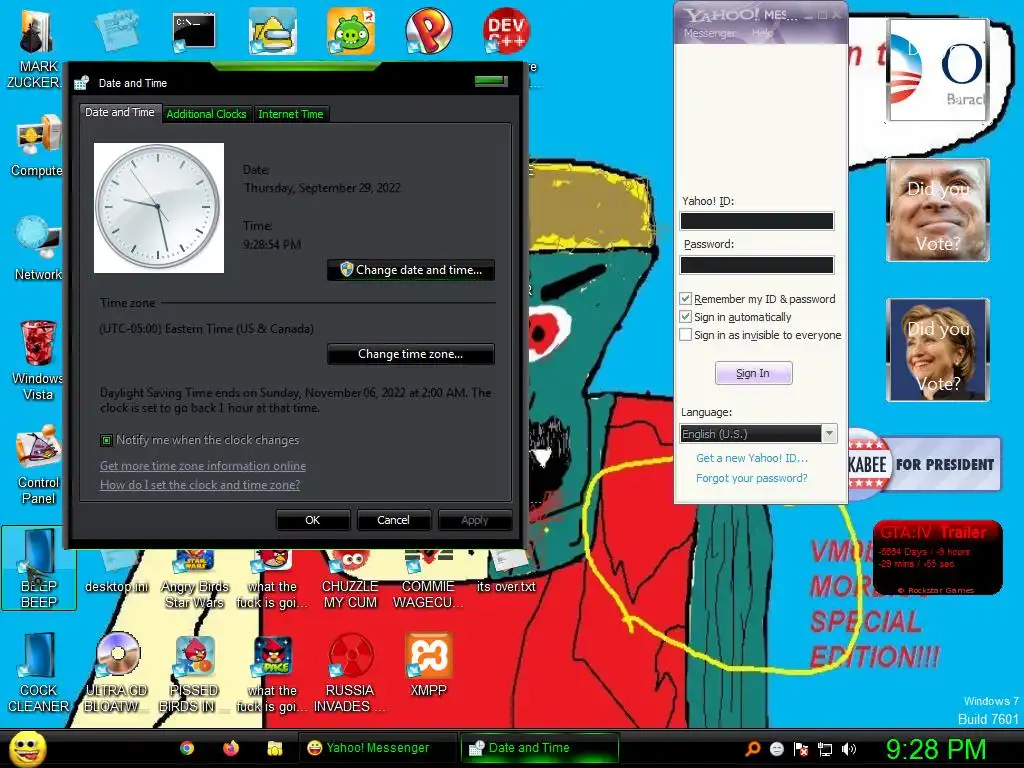1024x768 pixels.
Task: Switch to Yahoo! Messenger taskbar button
Action: [x=378, y=748]
